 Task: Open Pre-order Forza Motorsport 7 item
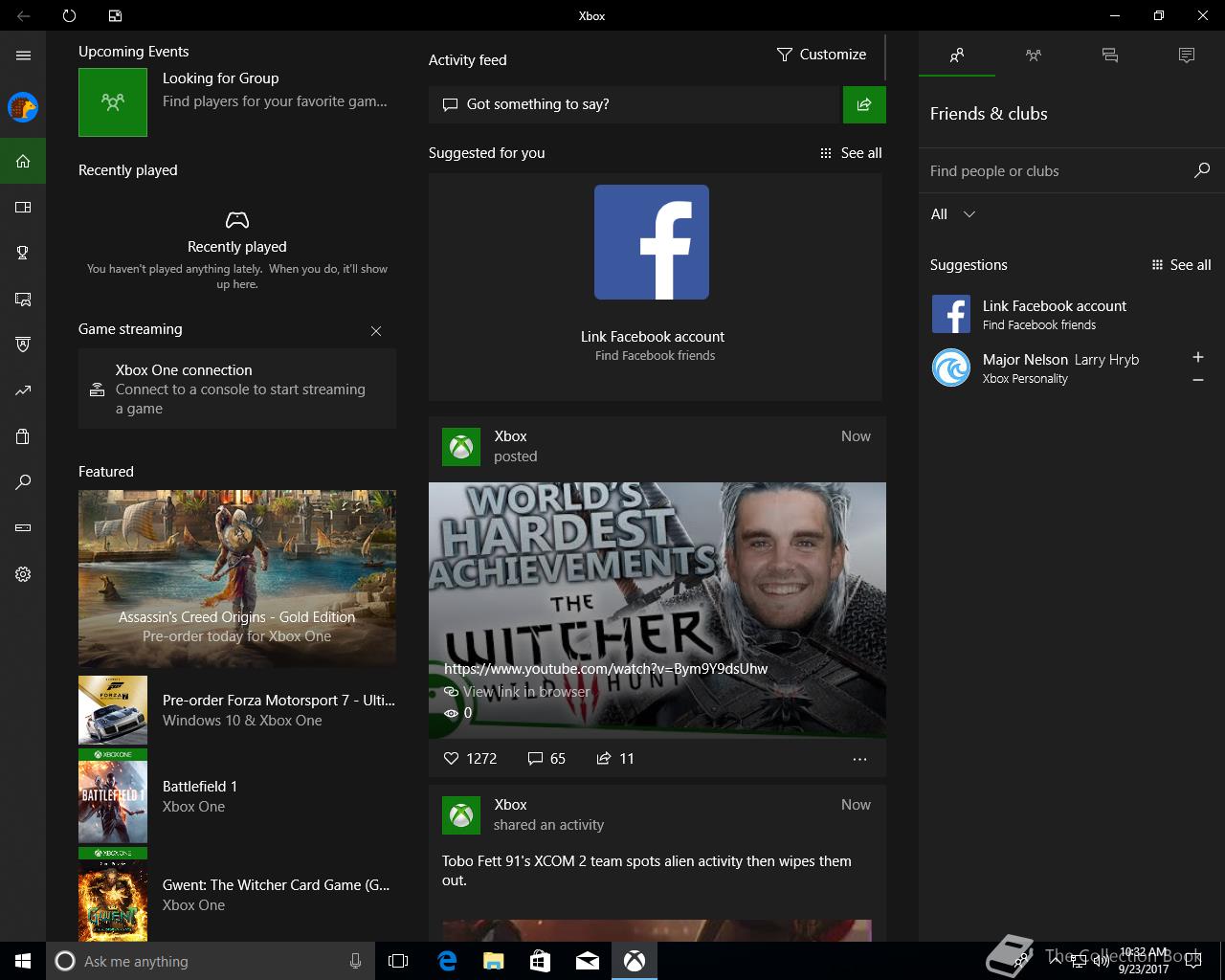237,710
